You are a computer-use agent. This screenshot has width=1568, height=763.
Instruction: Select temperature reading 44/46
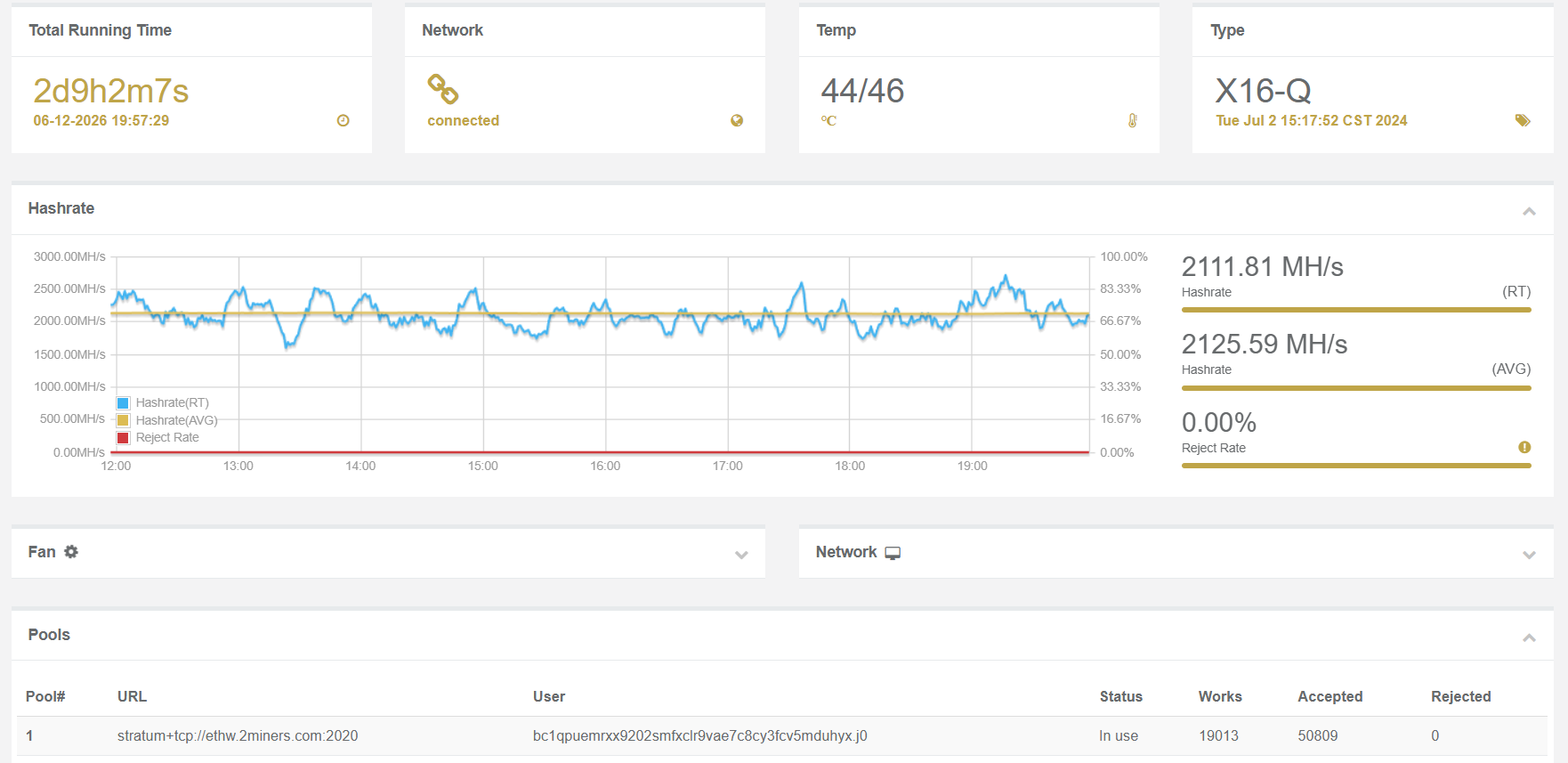(x=862, y=91)
